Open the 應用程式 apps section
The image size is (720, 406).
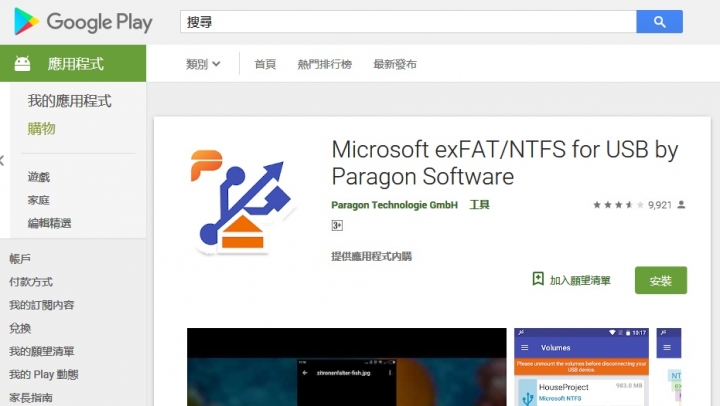73,63
